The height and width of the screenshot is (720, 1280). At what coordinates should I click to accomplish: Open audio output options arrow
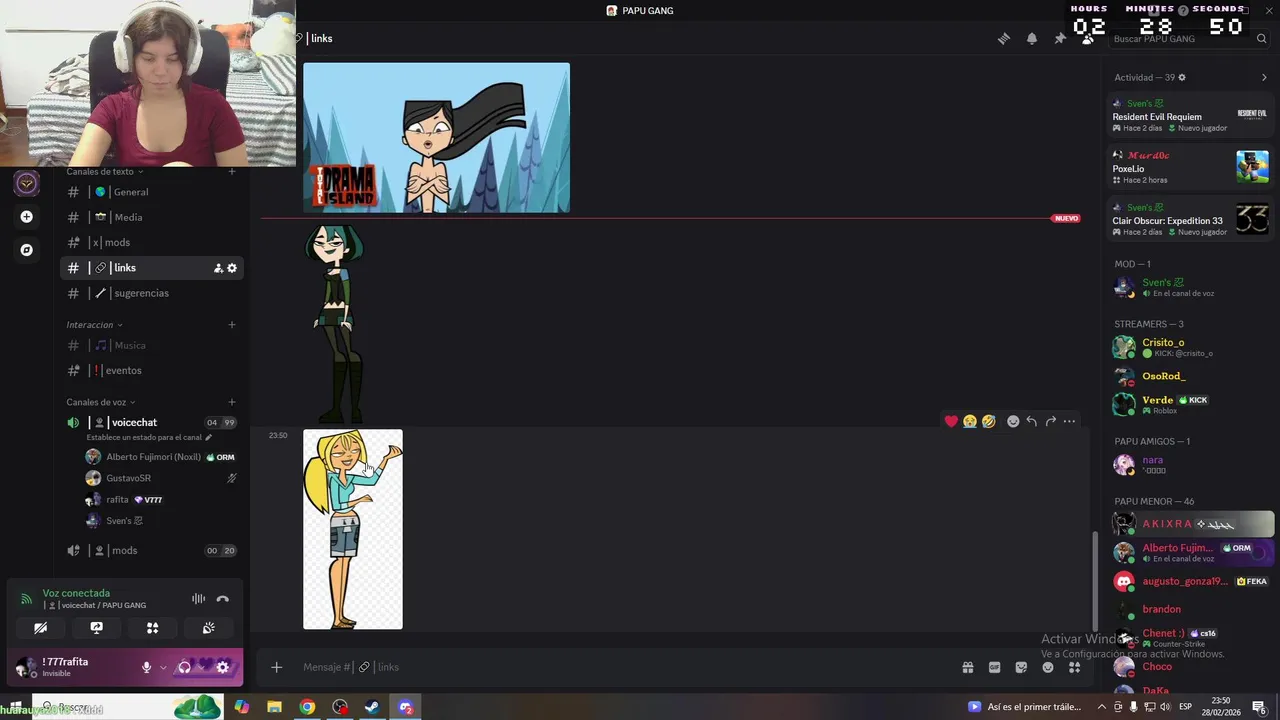[201, 667]
